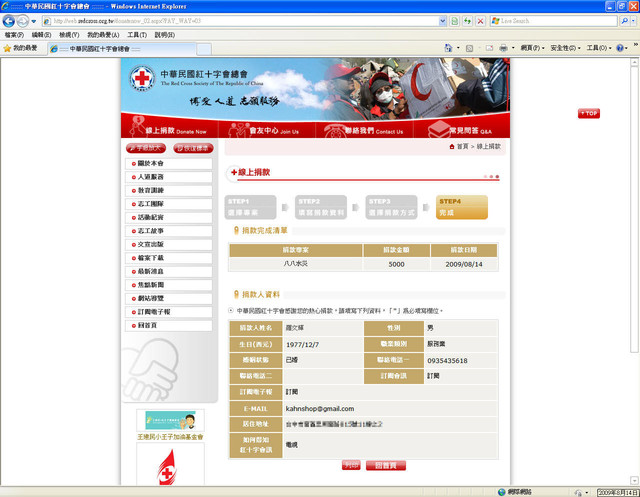Viewport: 640px width, 497px height.
Task: Open 網站導覽 sidebar item
Action: [169, 298]
